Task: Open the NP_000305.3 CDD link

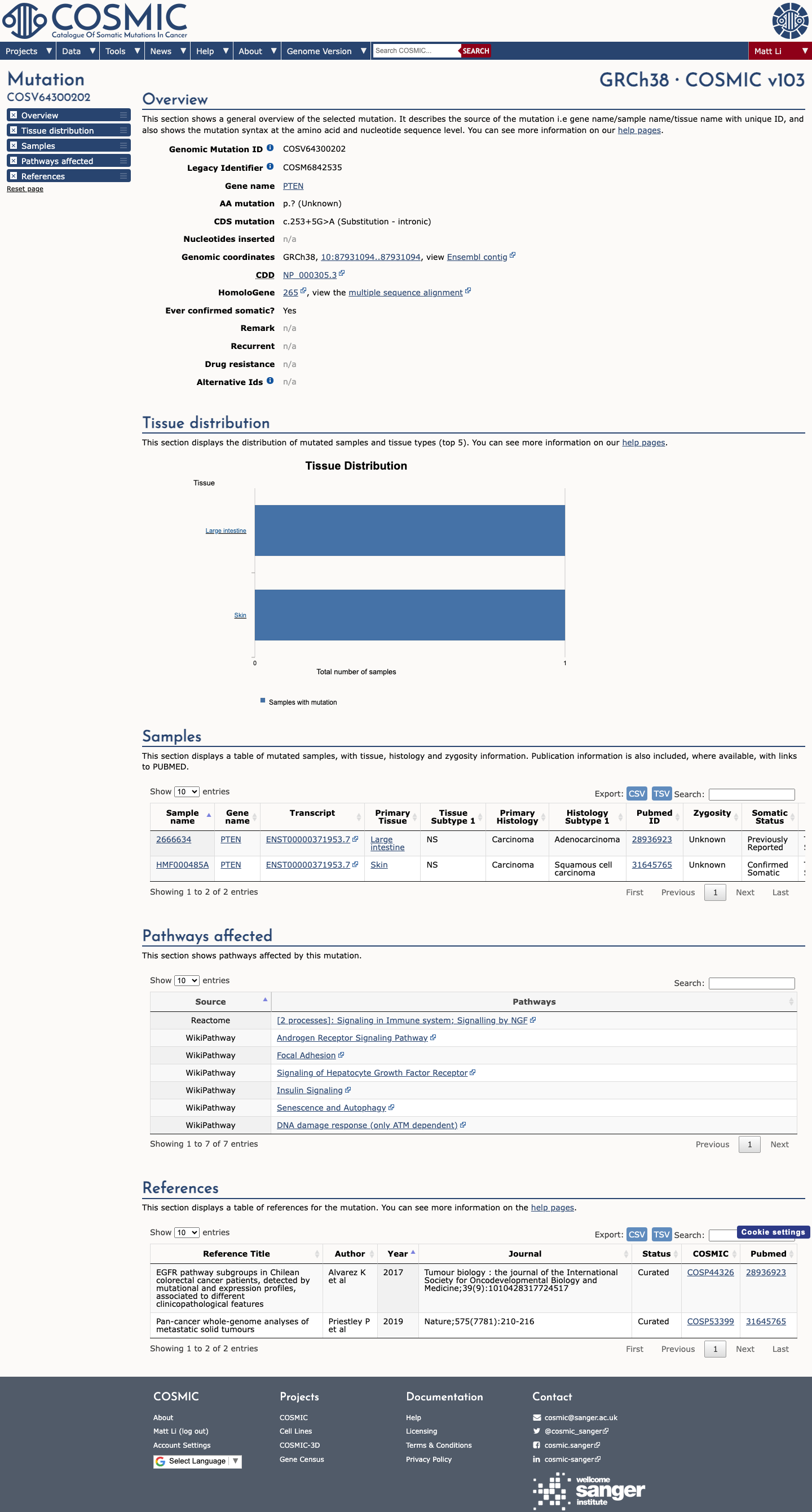Action: pyautogui.click(x=310, y=275)
